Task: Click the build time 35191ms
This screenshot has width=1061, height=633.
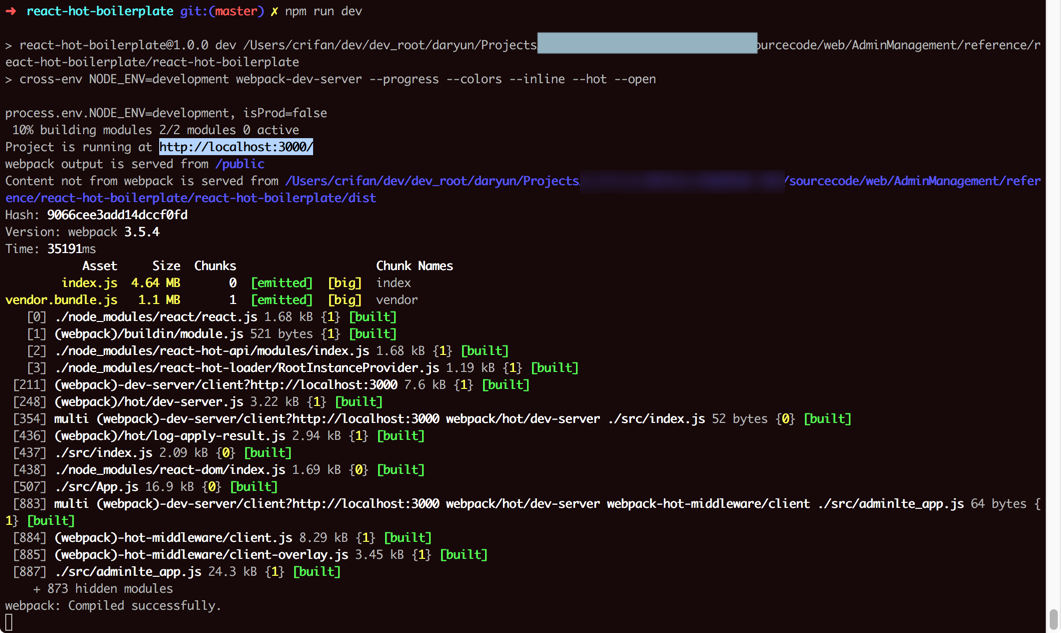Action: click(72, 249)
